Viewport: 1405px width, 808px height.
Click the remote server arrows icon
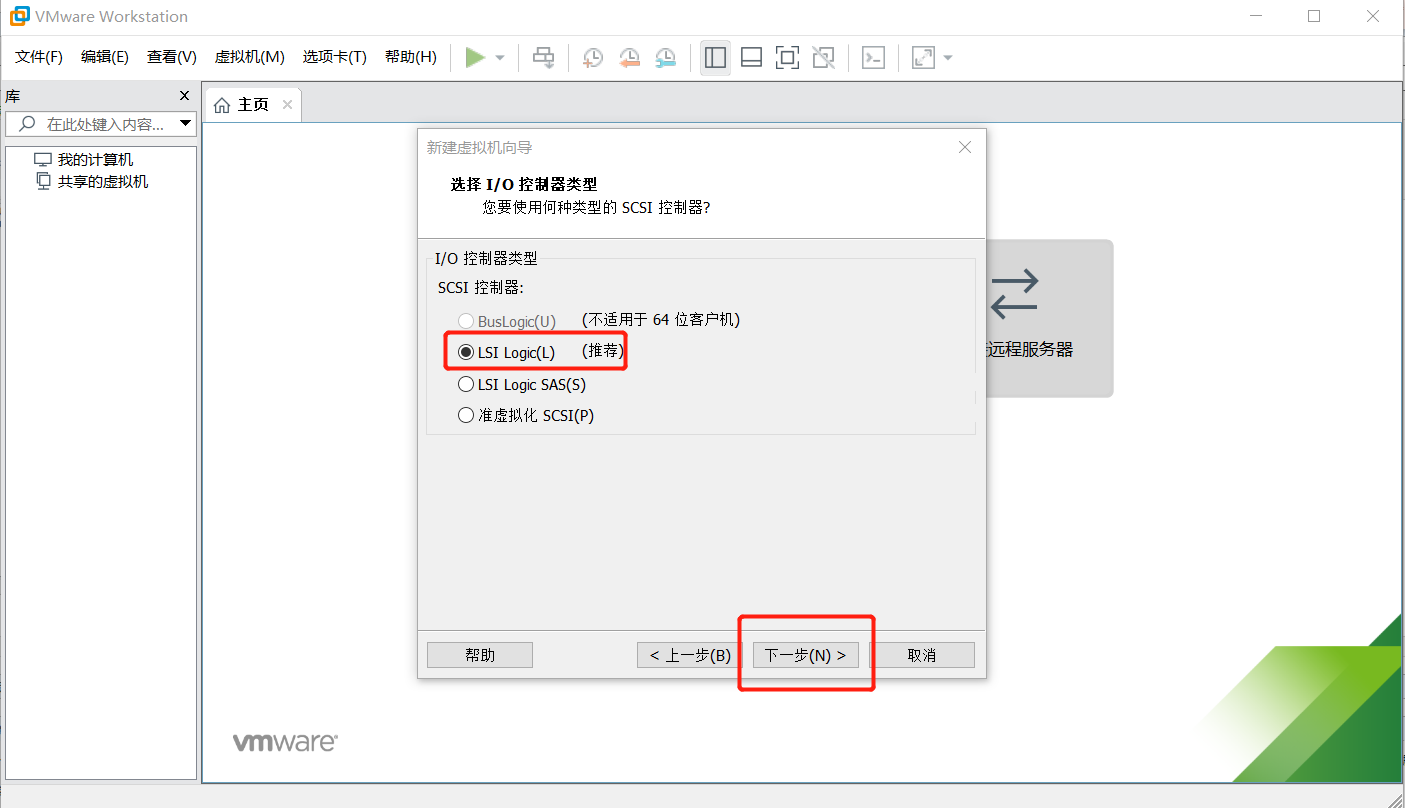point(1014,295)
